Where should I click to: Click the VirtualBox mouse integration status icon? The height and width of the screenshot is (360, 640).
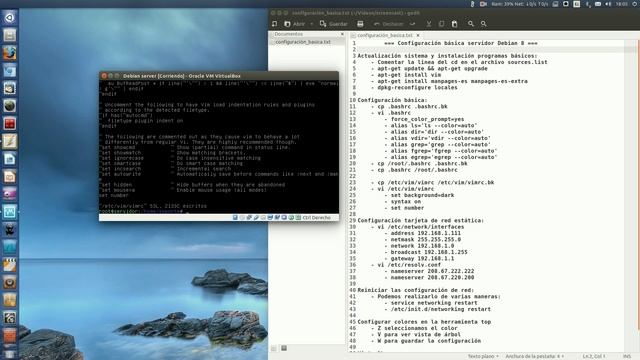pyautogui.click(x=291, y=218)
